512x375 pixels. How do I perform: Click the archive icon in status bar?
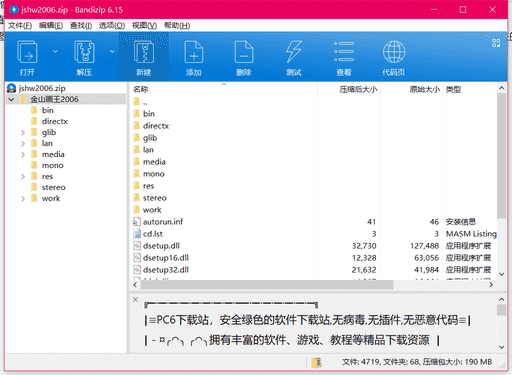[x=317, y=362]
